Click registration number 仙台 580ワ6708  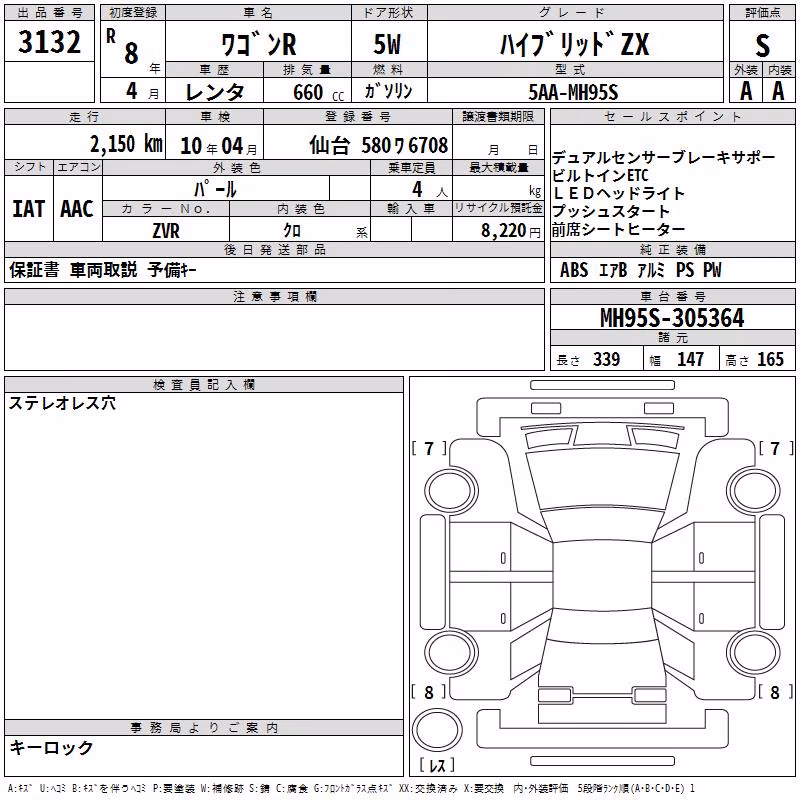coord(379,145)
